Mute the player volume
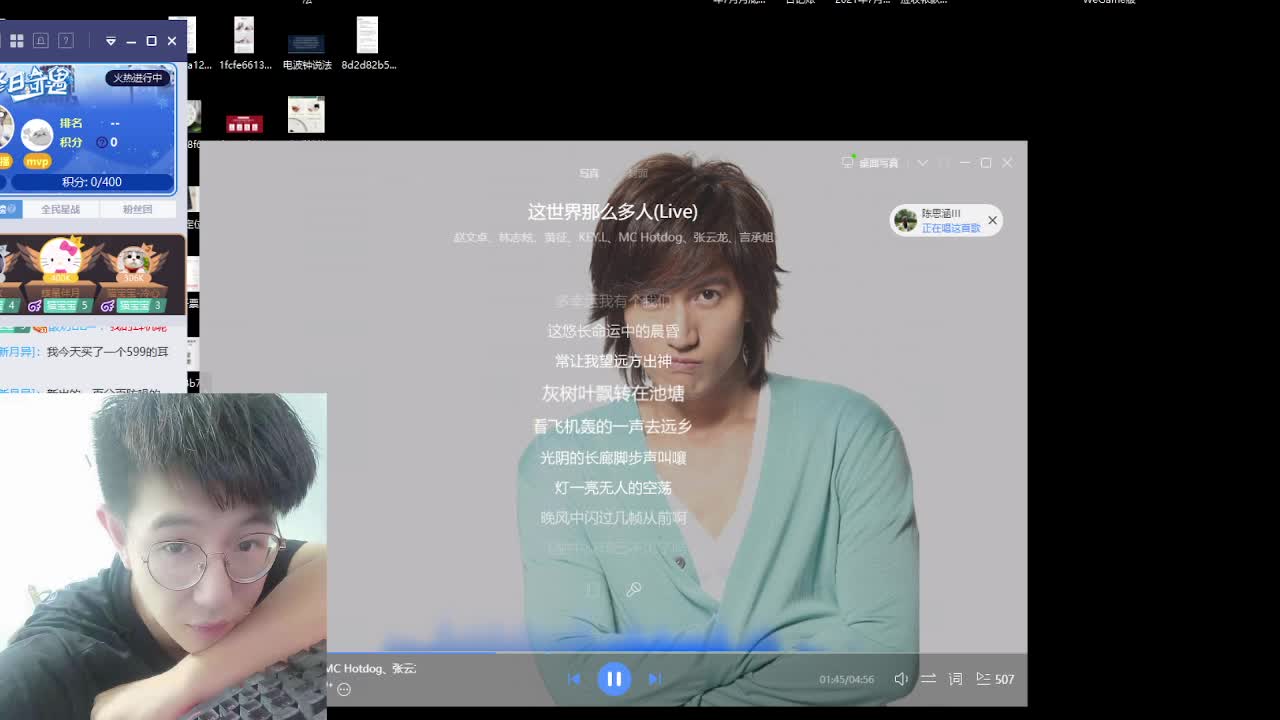This screenshot has height=720, width=1280. (901, 679)
